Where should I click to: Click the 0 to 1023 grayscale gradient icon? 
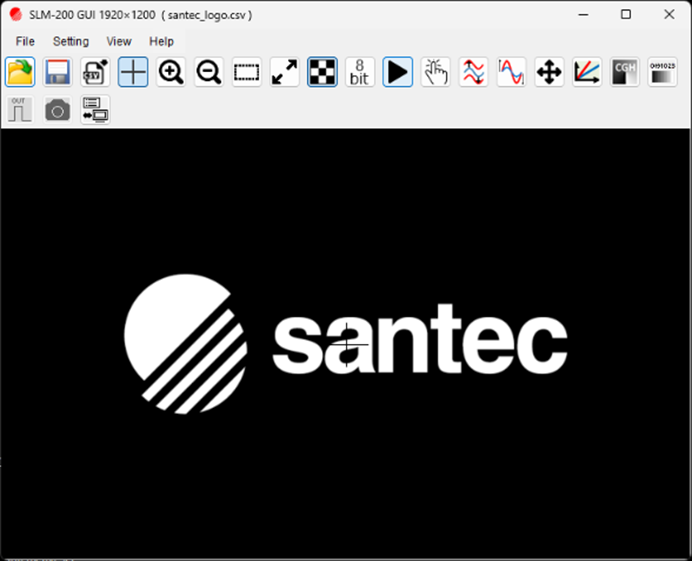[x=662, y=72]
